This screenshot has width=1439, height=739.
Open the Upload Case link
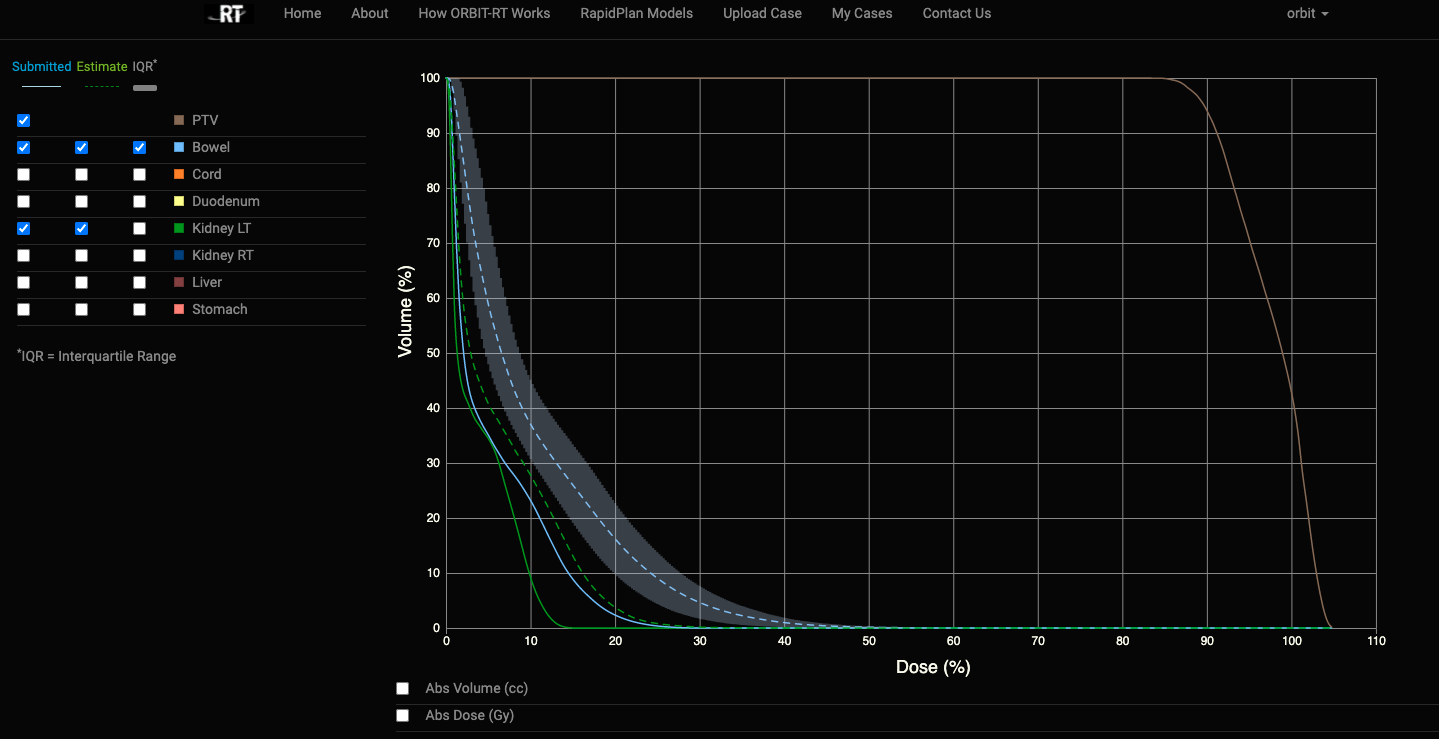point(762,14)
